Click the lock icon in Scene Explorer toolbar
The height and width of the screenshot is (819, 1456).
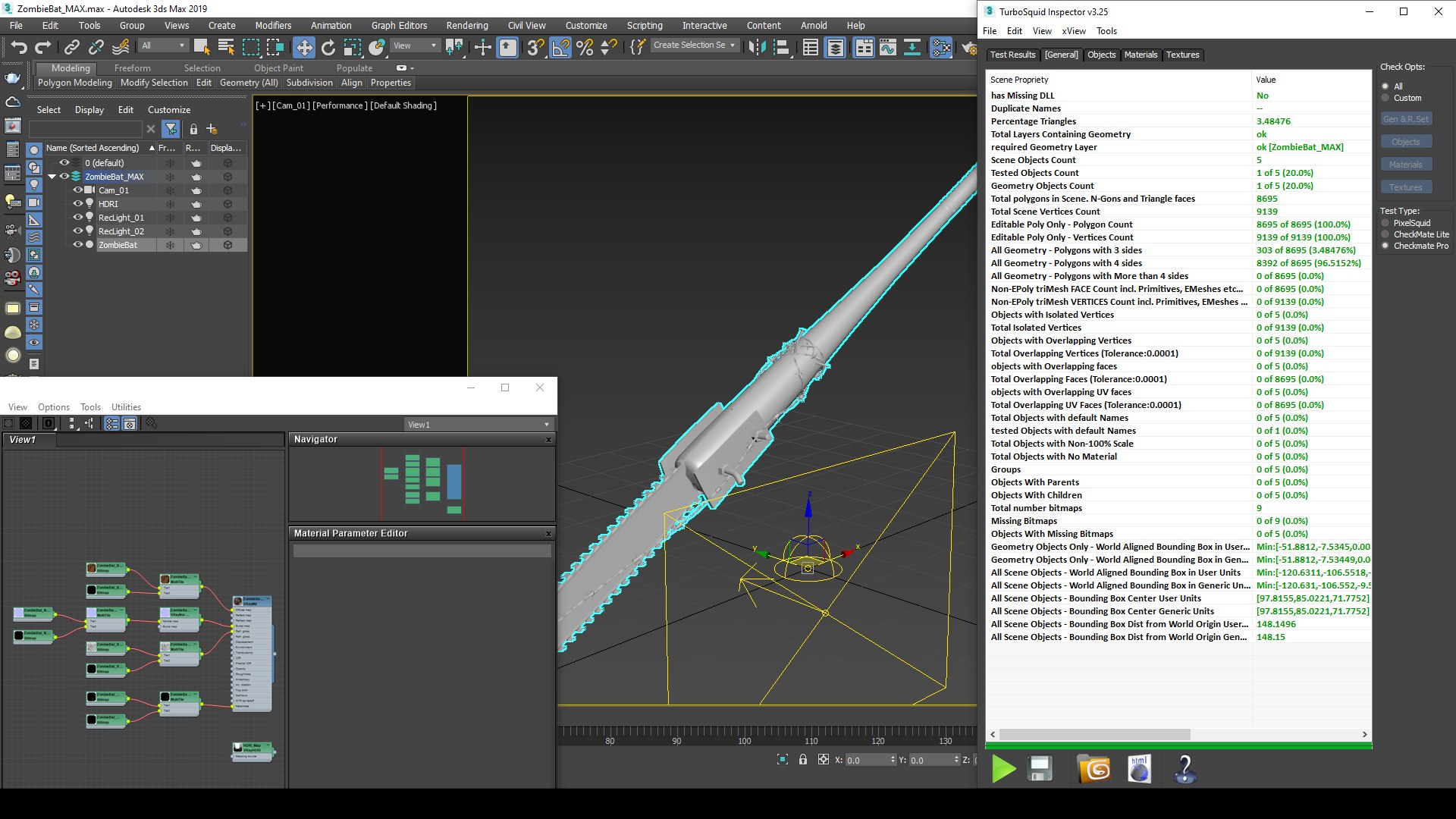pos(193,129)
